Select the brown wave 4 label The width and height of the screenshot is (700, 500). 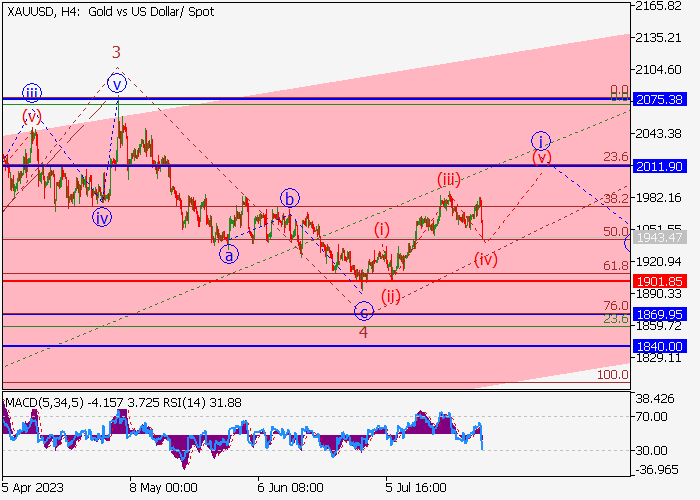tap(363, 332)
